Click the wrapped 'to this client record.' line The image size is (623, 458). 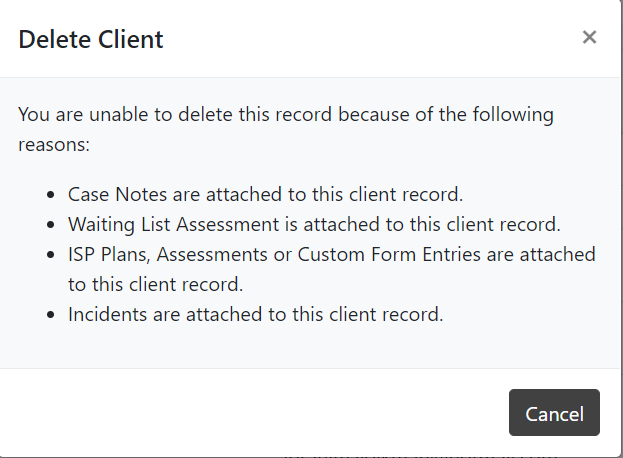click(x=155, y=284)
